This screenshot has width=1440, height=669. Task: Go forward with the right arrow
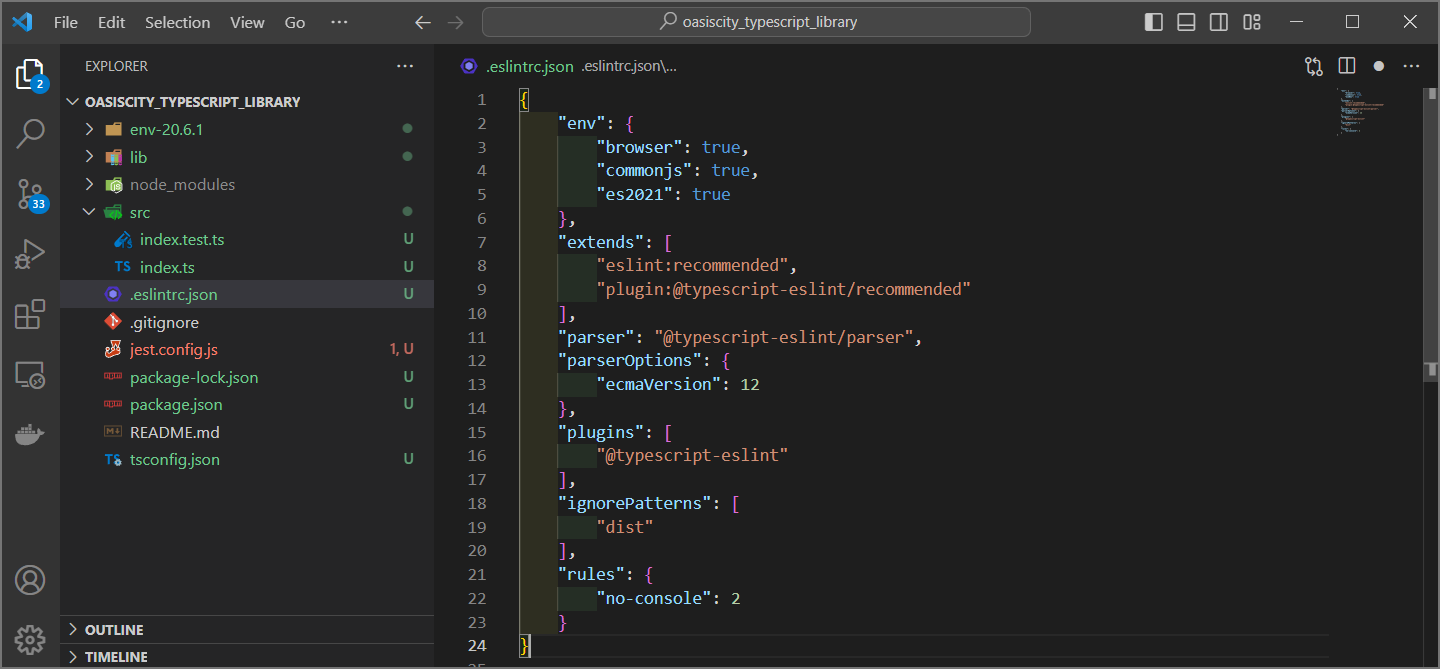(455, 22)
